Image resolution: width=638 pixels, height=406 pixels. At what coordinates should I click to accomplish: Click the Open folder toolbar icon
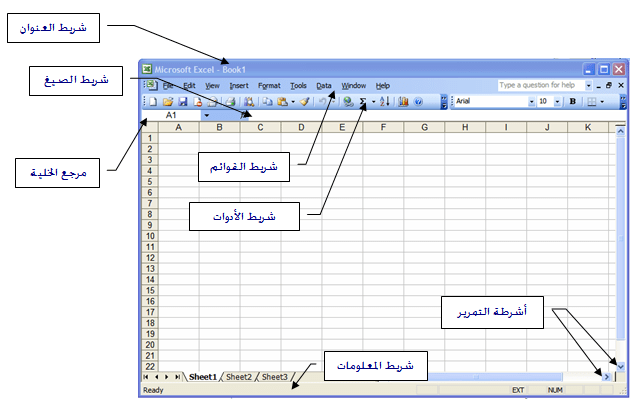(168, 102)
